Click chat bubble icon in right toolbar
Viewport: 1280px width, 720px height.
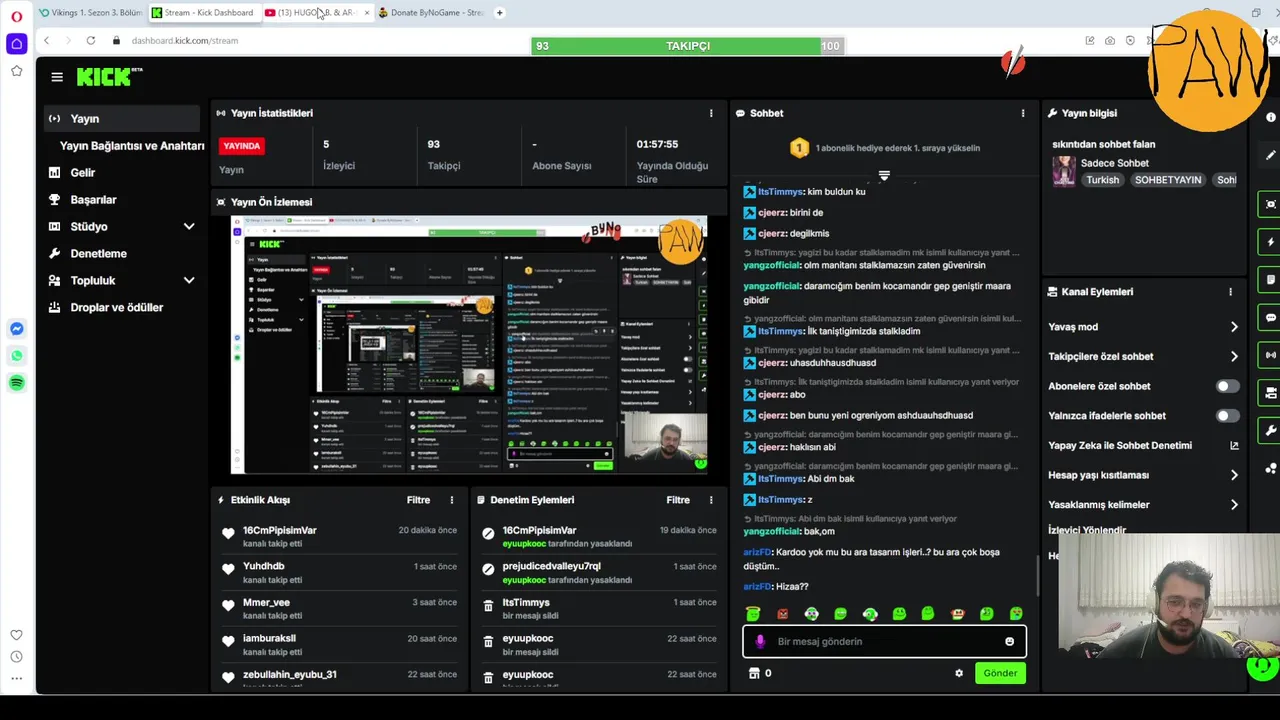tap(1270, 318)
